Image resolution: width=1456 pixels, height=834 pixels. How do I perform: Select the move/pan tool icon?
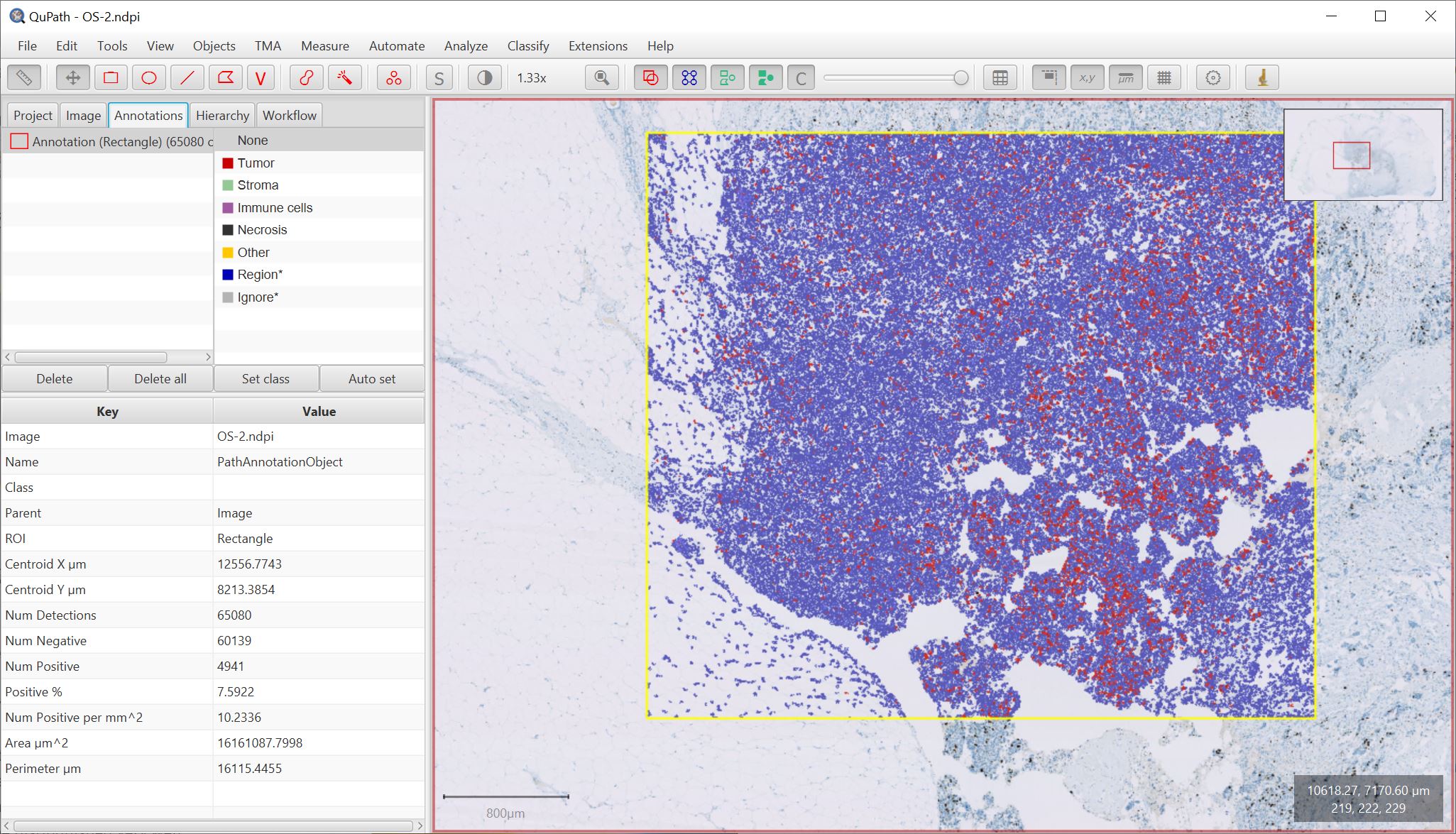click(x=72, y=77)
